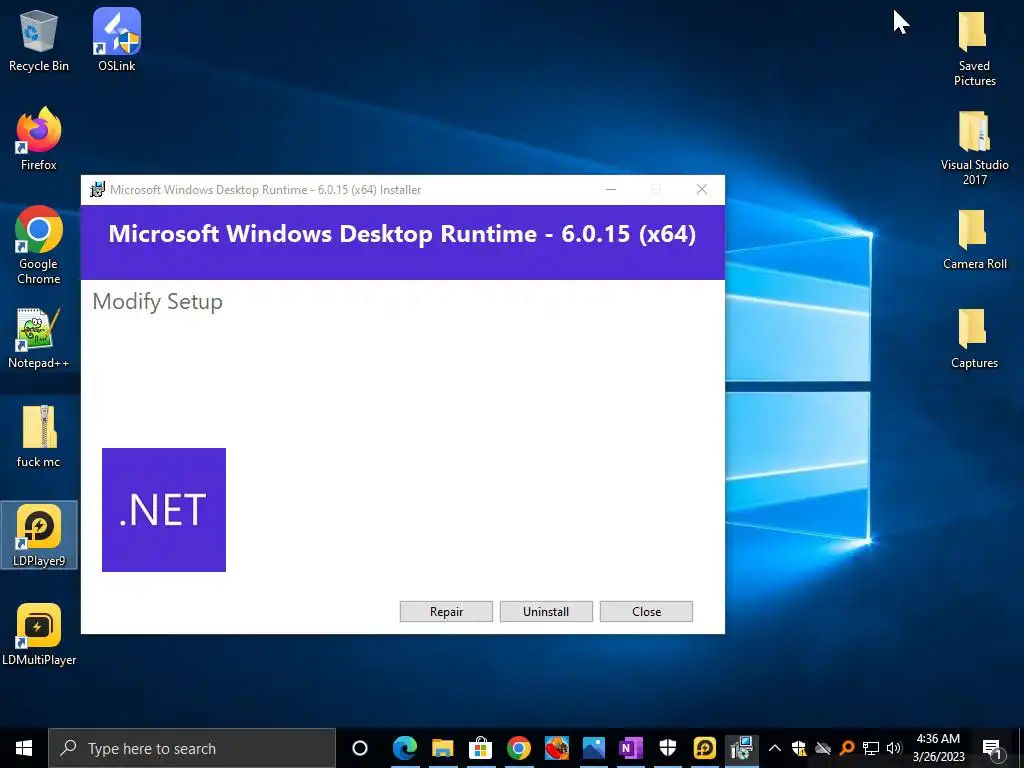Screen dimensions: 1024x768
Task: Open volume control tray icon
Action: [894, 748]
